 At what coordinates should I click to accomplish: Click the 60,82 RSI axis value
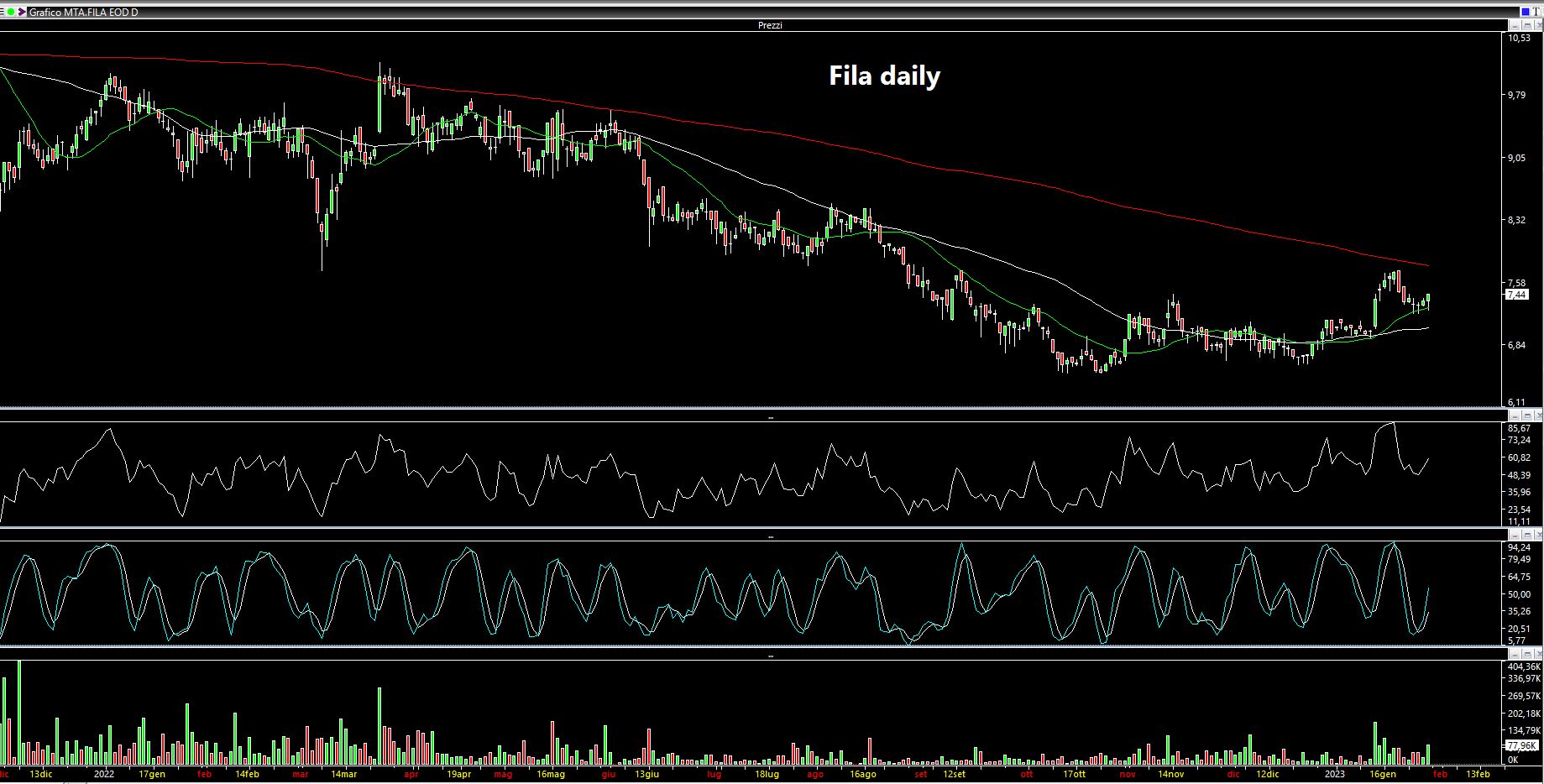pos(1519,458)
